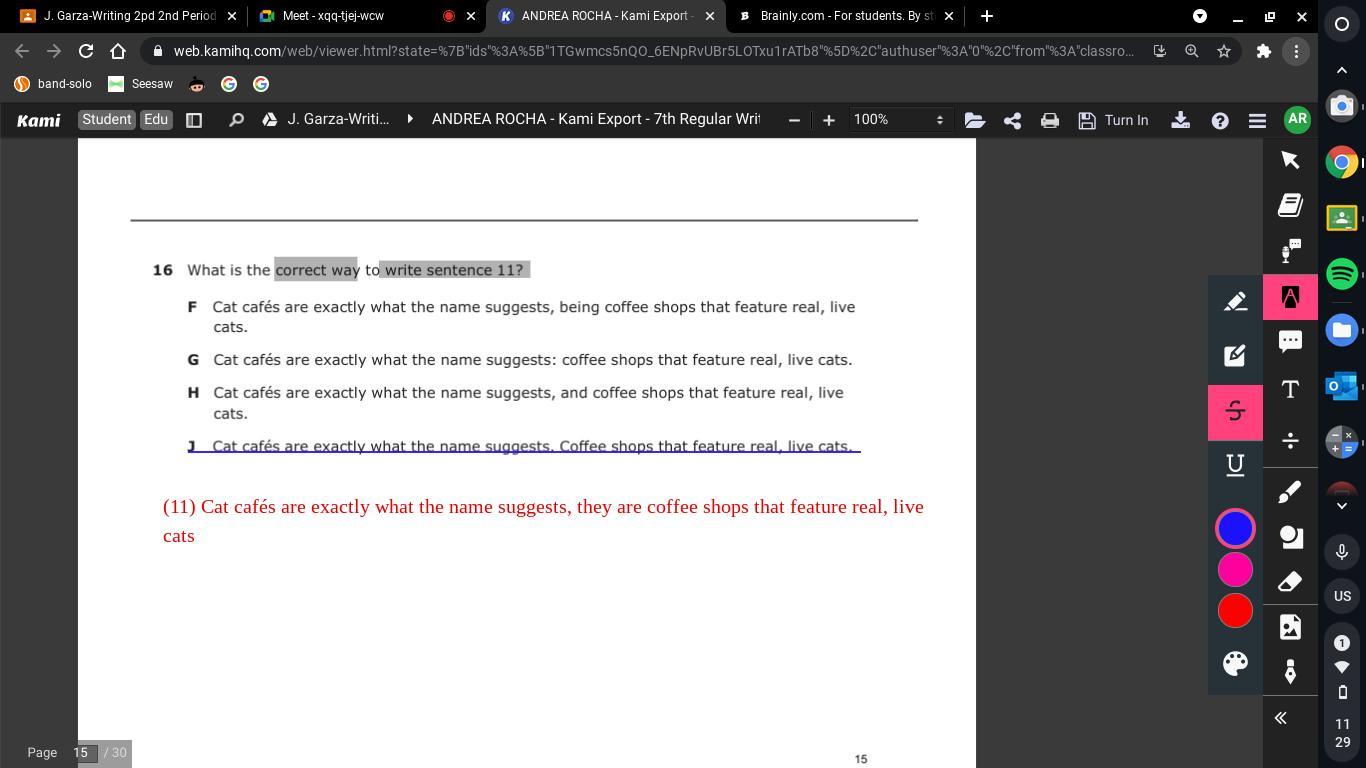1366x768 pixels.
Task: Open a file with the folder icon
Action: [975, 120]
